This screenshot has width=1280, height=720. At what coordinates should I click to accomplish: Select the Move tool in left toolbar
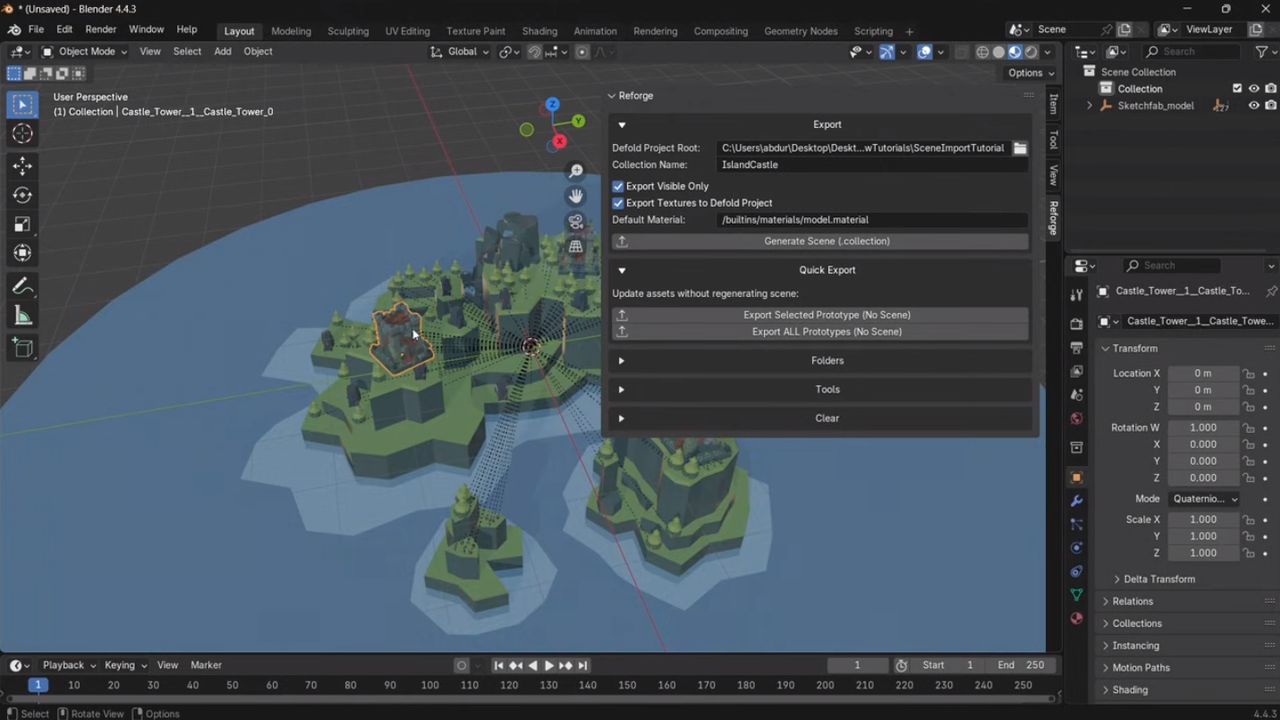click(22, 166)
